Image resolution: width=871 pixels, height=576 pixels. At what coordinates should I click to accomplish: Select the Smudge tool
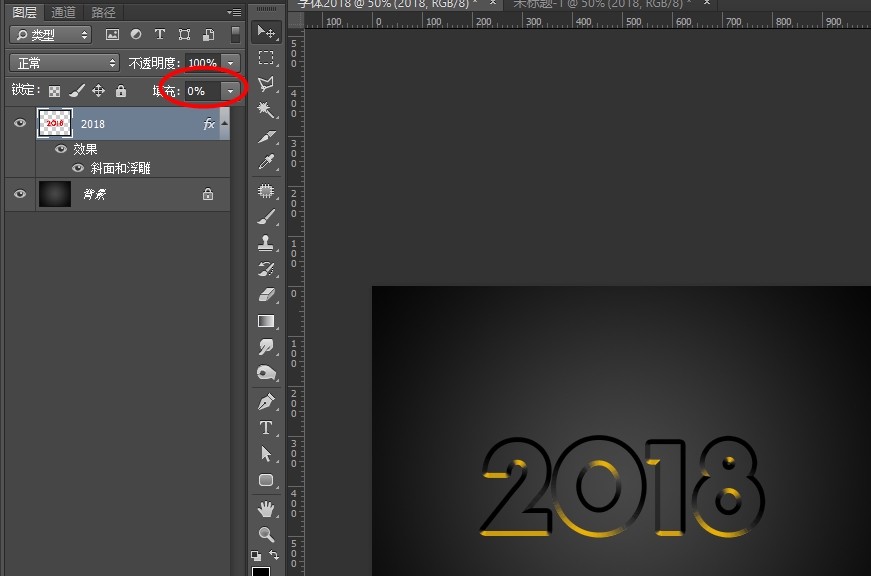[266, 347]
